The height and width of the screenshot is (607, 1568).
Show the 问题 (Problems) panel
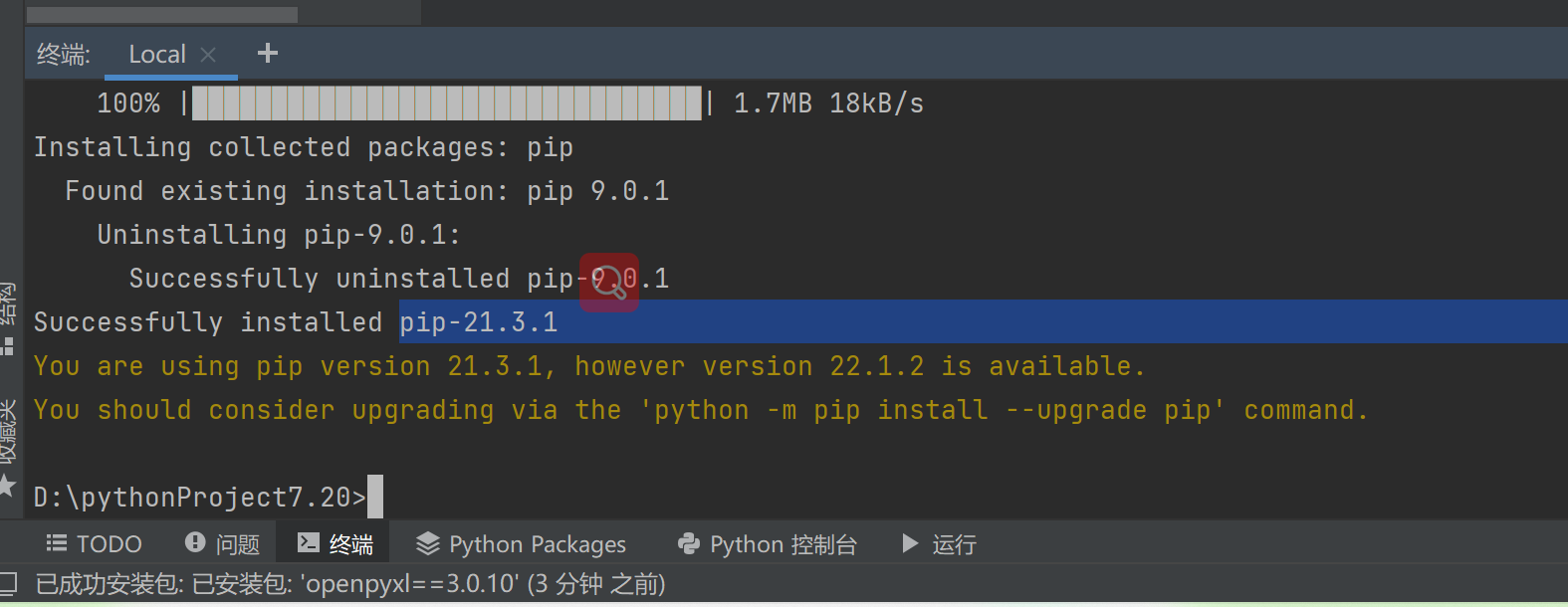[x=223, y=544]
